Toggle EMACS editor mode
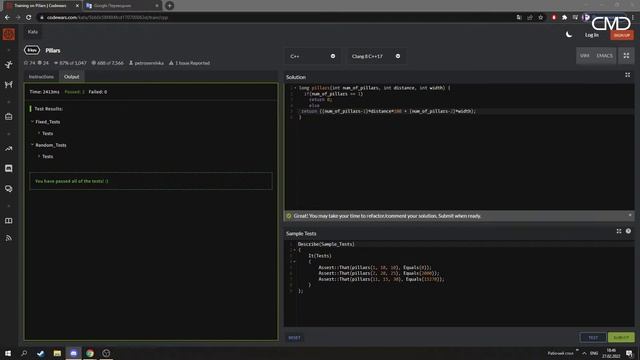This screenshot has width=640, height=360. click(x=604, y=56)
